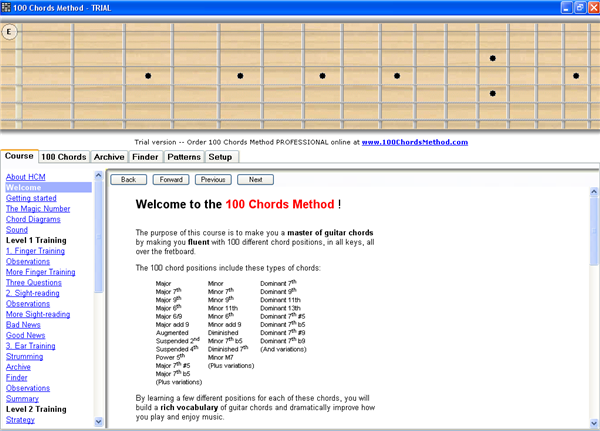Open 3. Ear Training lesson
This screenshot has height=431, width=600.
point(31,346)
